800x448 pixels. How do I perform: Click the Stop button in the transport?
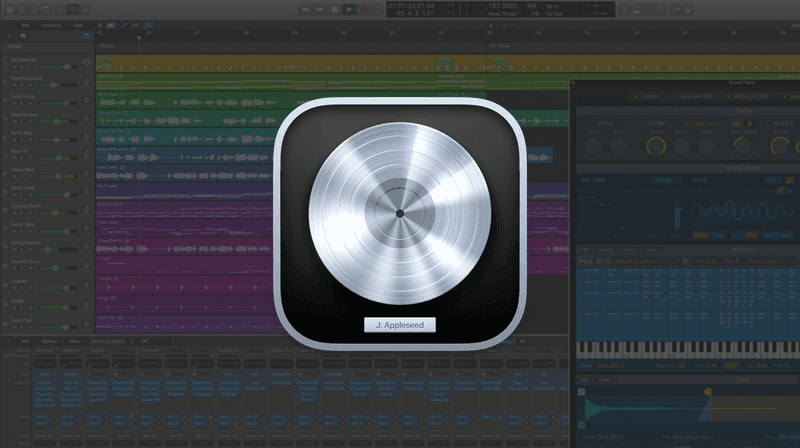[x=334, y=9]
